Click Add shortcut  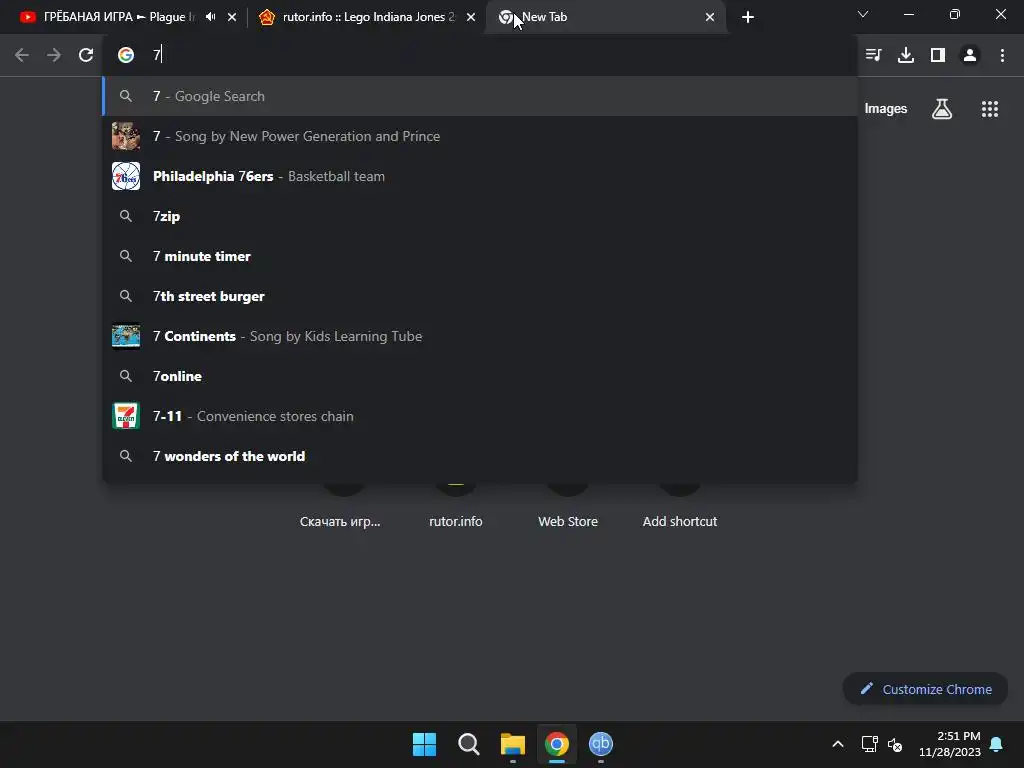click(x=680, y=521)
